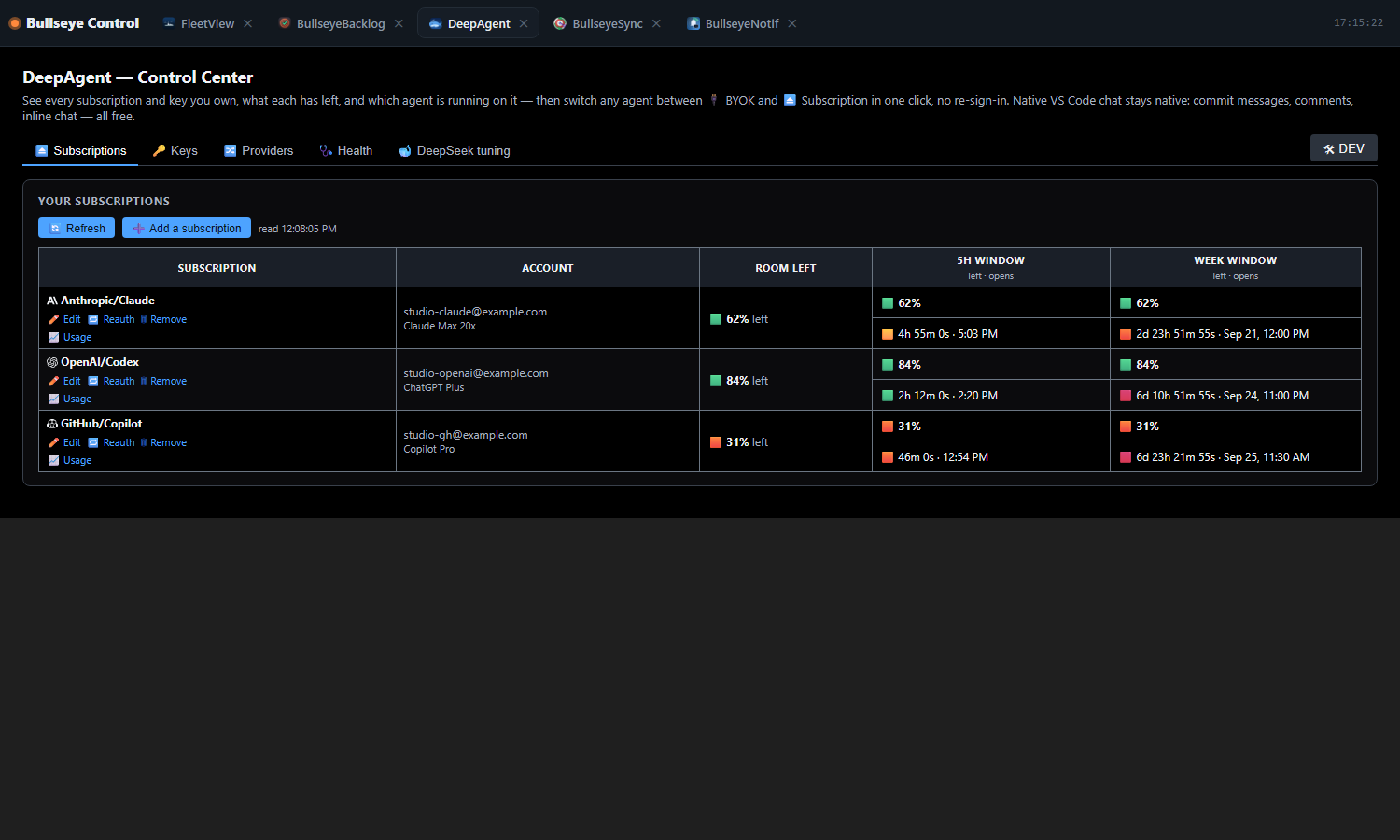
Task: Open the Providers section tab
Action: [259, 150]
